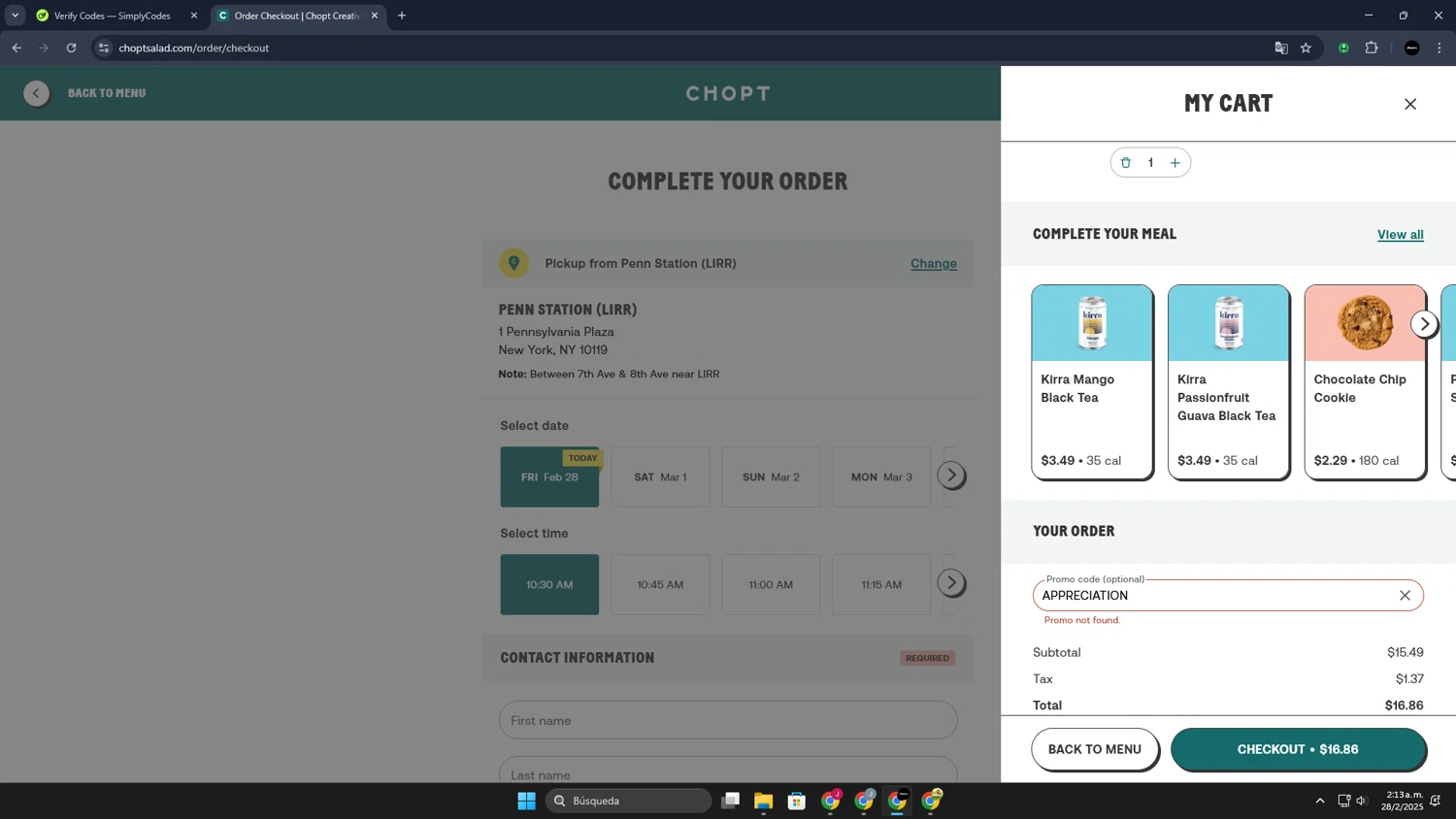
Task: Open Extensions puzzle menu
Action: tap(1372, 48)
